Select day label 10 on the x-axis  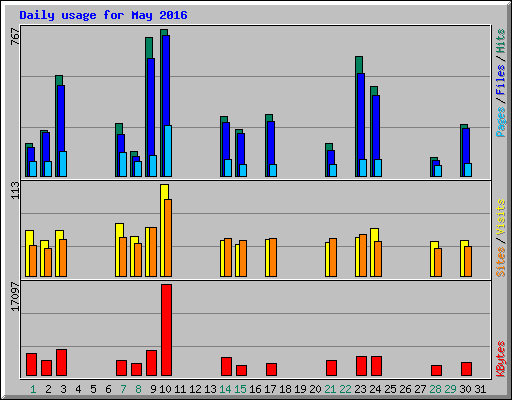(165, 389)
